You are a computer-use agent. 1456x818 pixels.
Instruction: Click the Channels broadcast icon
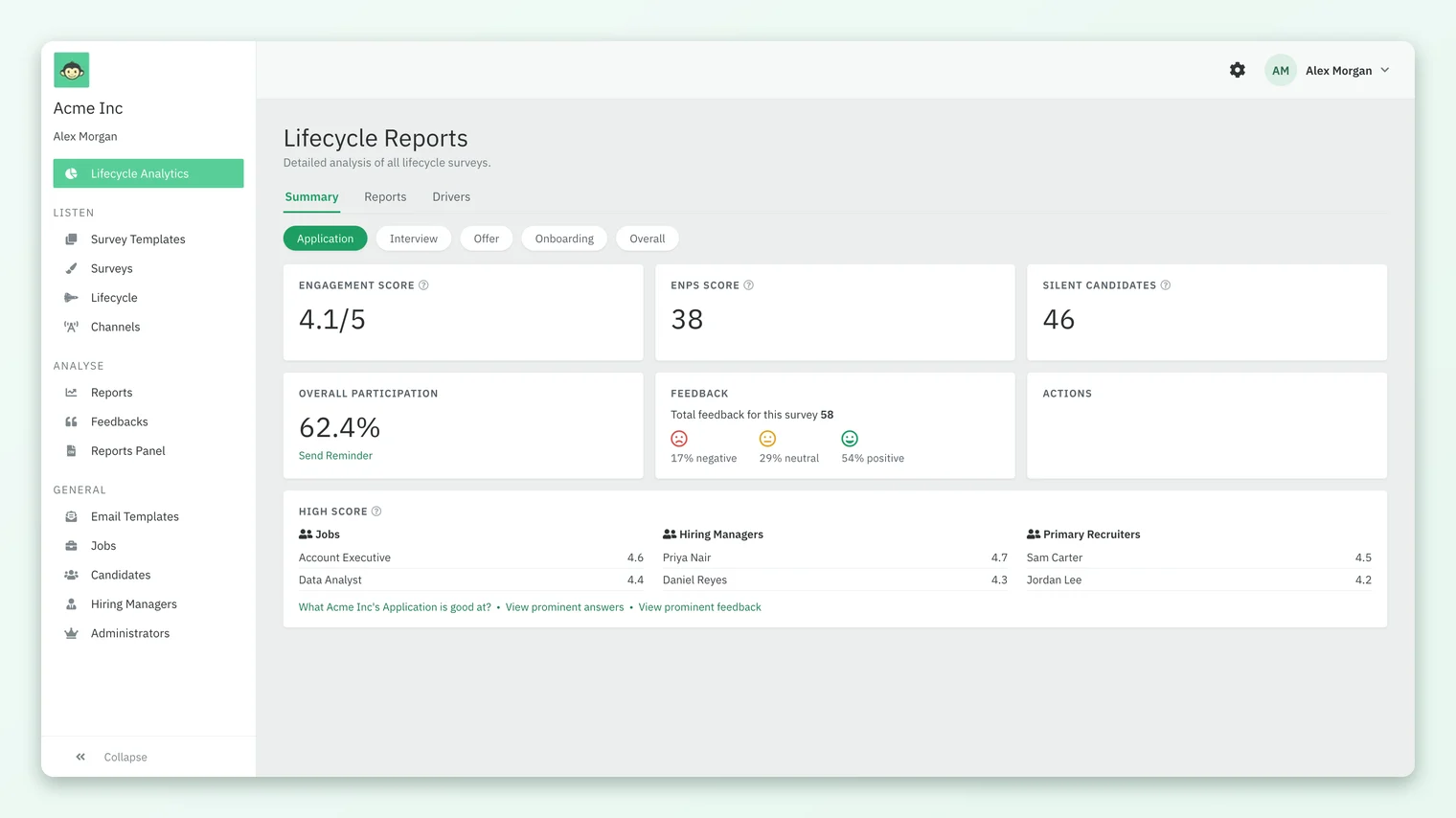(x=71, y=327)
